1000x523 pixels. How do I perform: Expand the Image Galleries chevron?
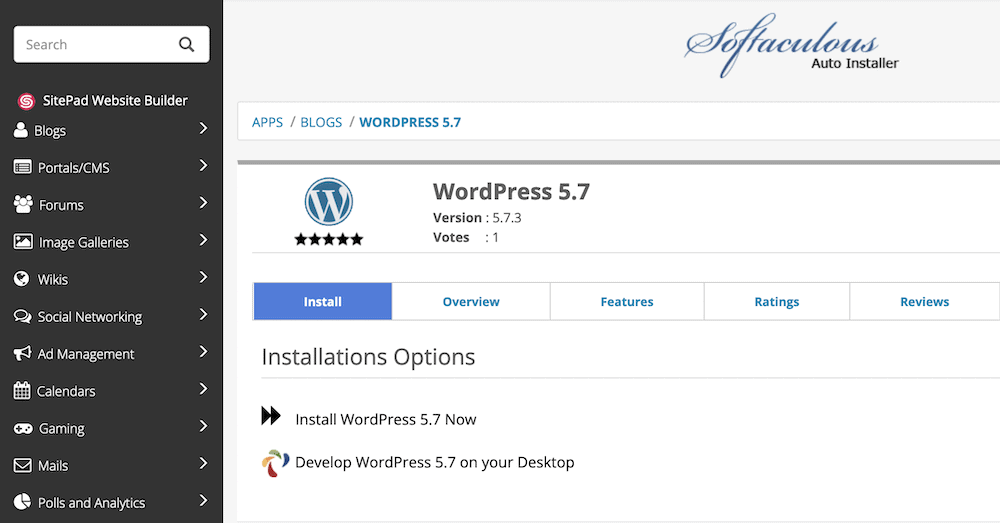pos(203,240)
